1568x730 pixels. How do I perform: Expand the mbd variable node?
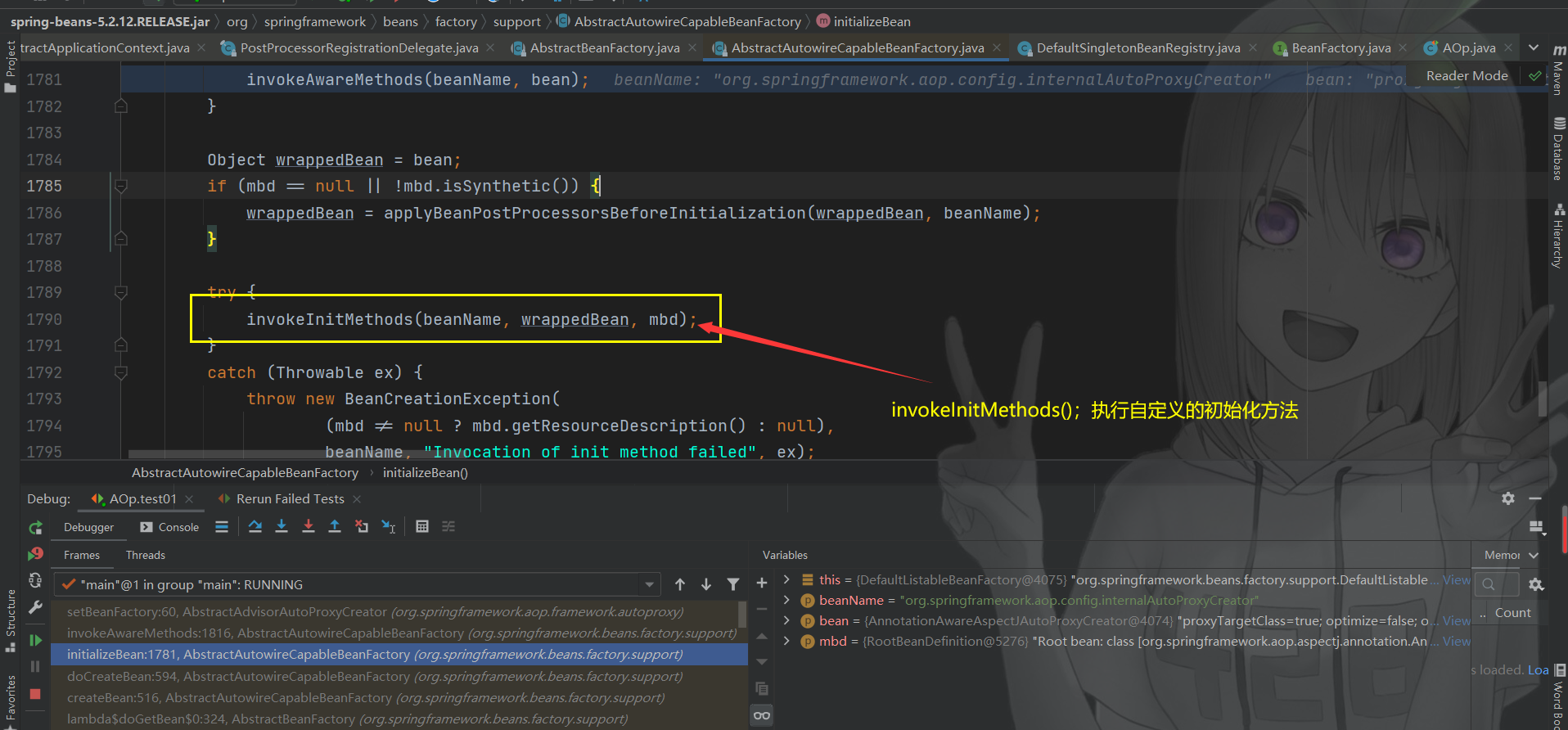pos(786,641)
